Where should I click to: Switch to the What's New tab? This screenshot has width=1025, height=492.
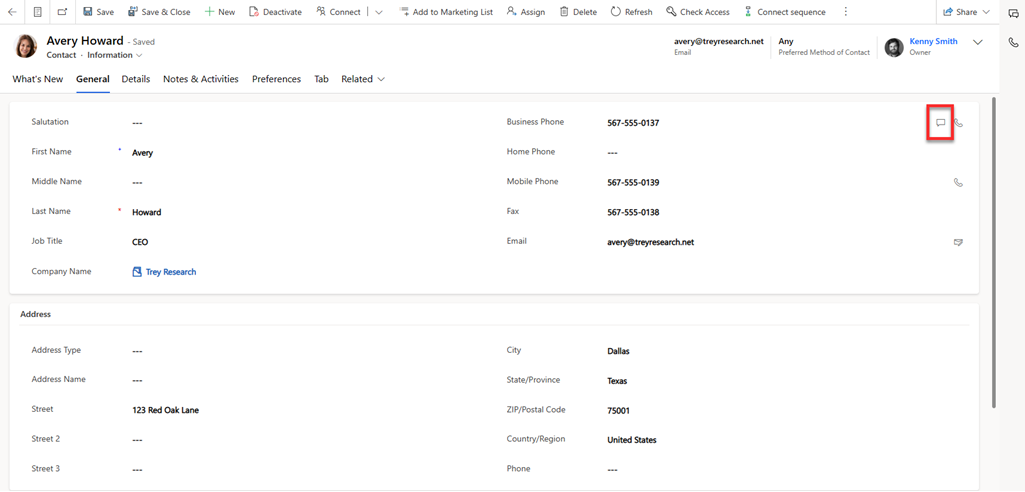click(38, 79)
